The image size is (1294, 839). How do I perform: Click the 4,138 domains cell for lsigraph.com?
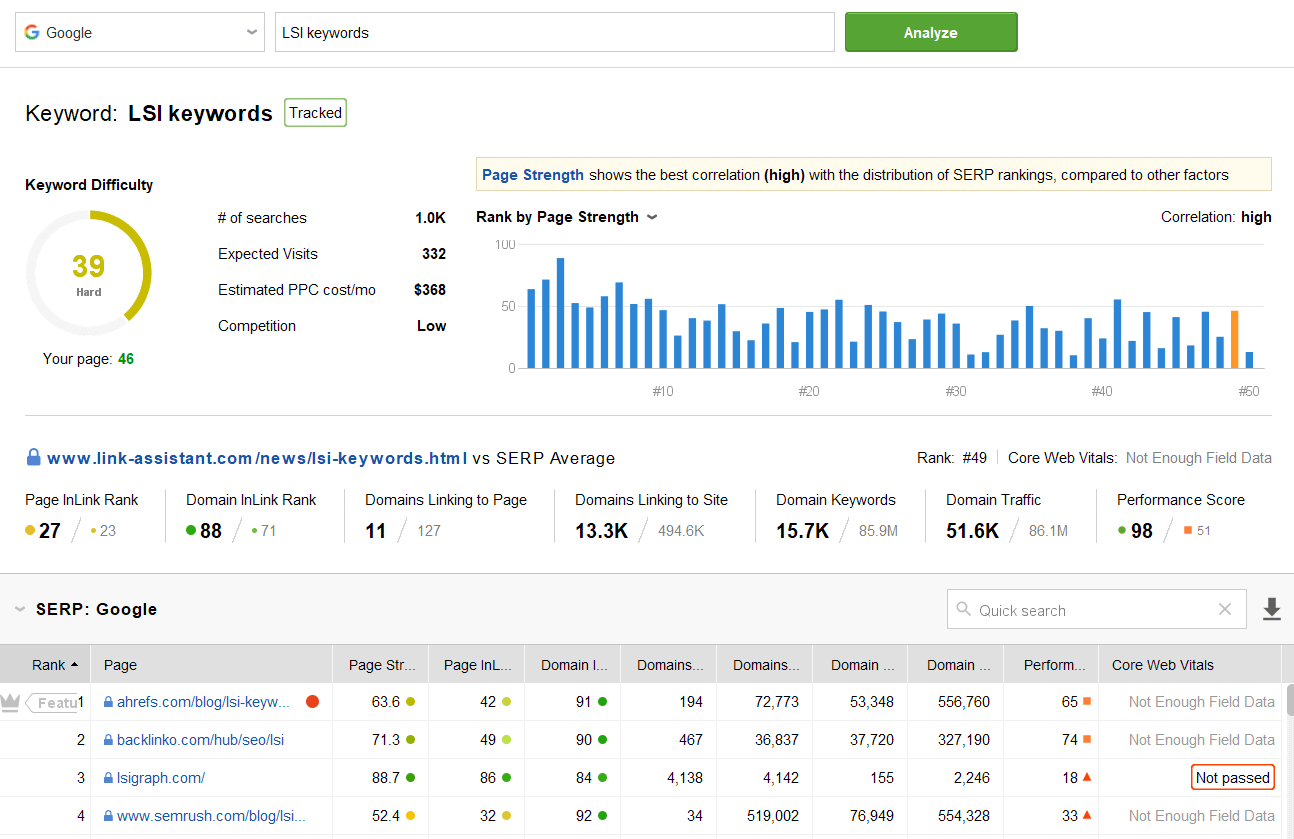click(x=668, y=778)
